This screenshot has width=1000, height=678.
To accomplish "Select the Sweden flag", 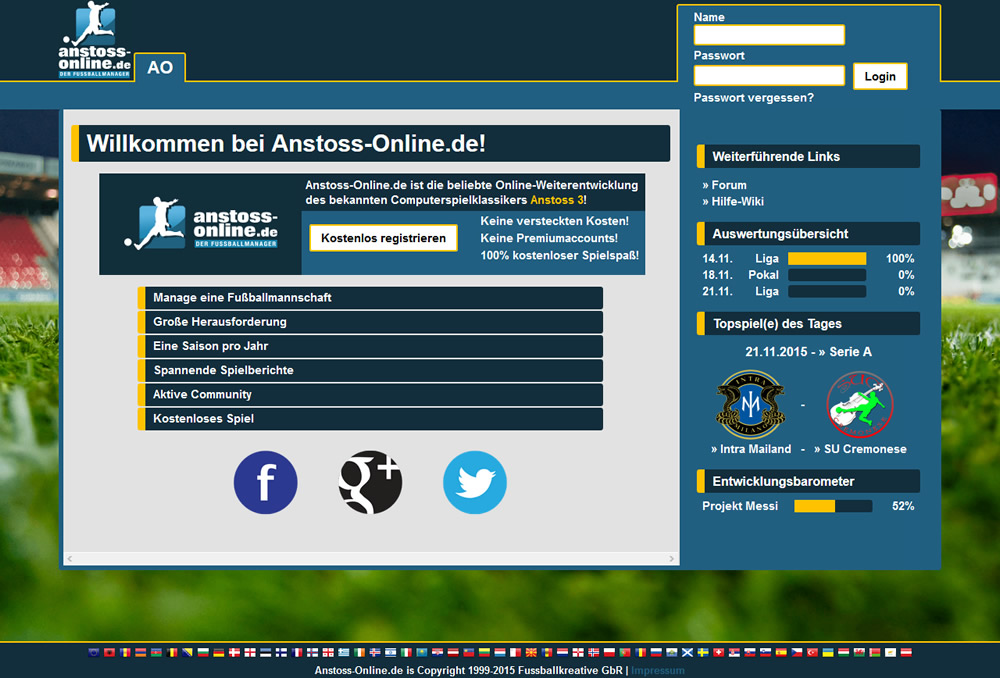I will point(703,652).
